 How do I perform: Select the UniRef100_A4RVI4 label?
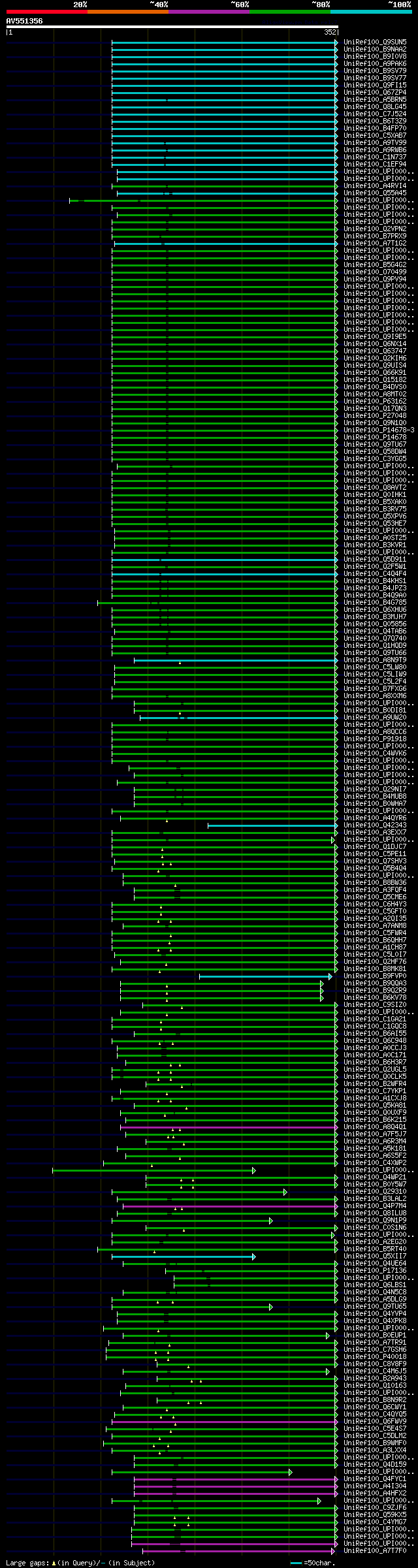click(375, 186)
